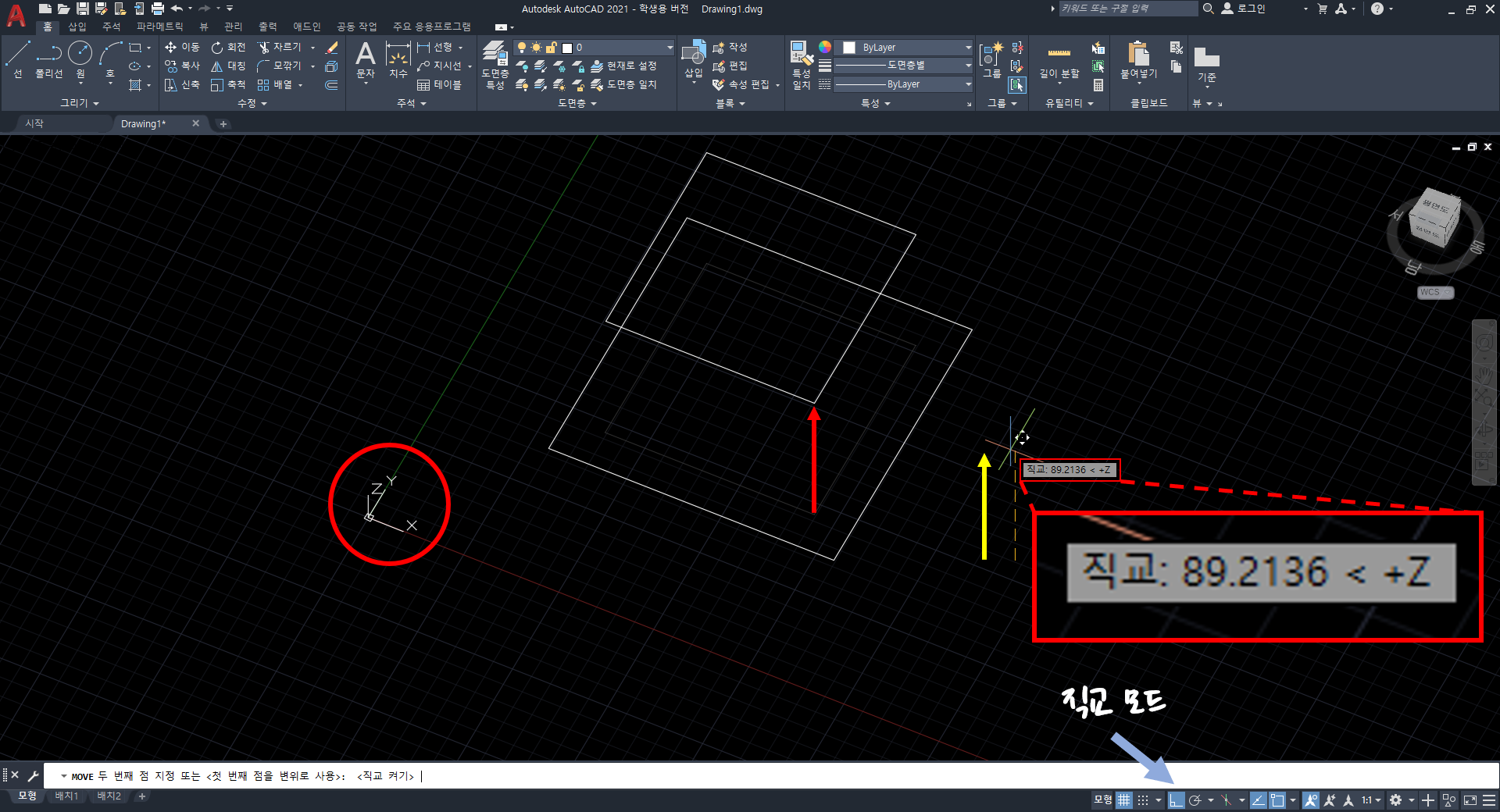Choose the Rectangle draw tool
This screenshot has height=812, width=1500.
coord(135,48)
